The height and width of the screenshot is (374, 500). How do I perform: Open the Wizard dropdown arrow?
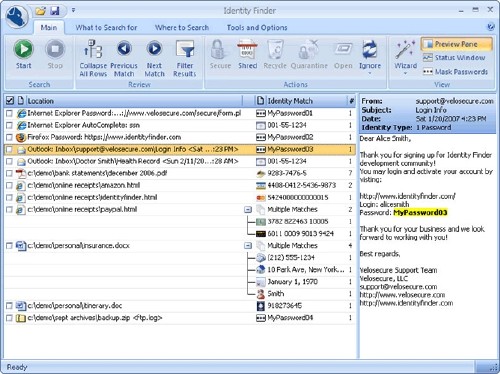[405, 73]
